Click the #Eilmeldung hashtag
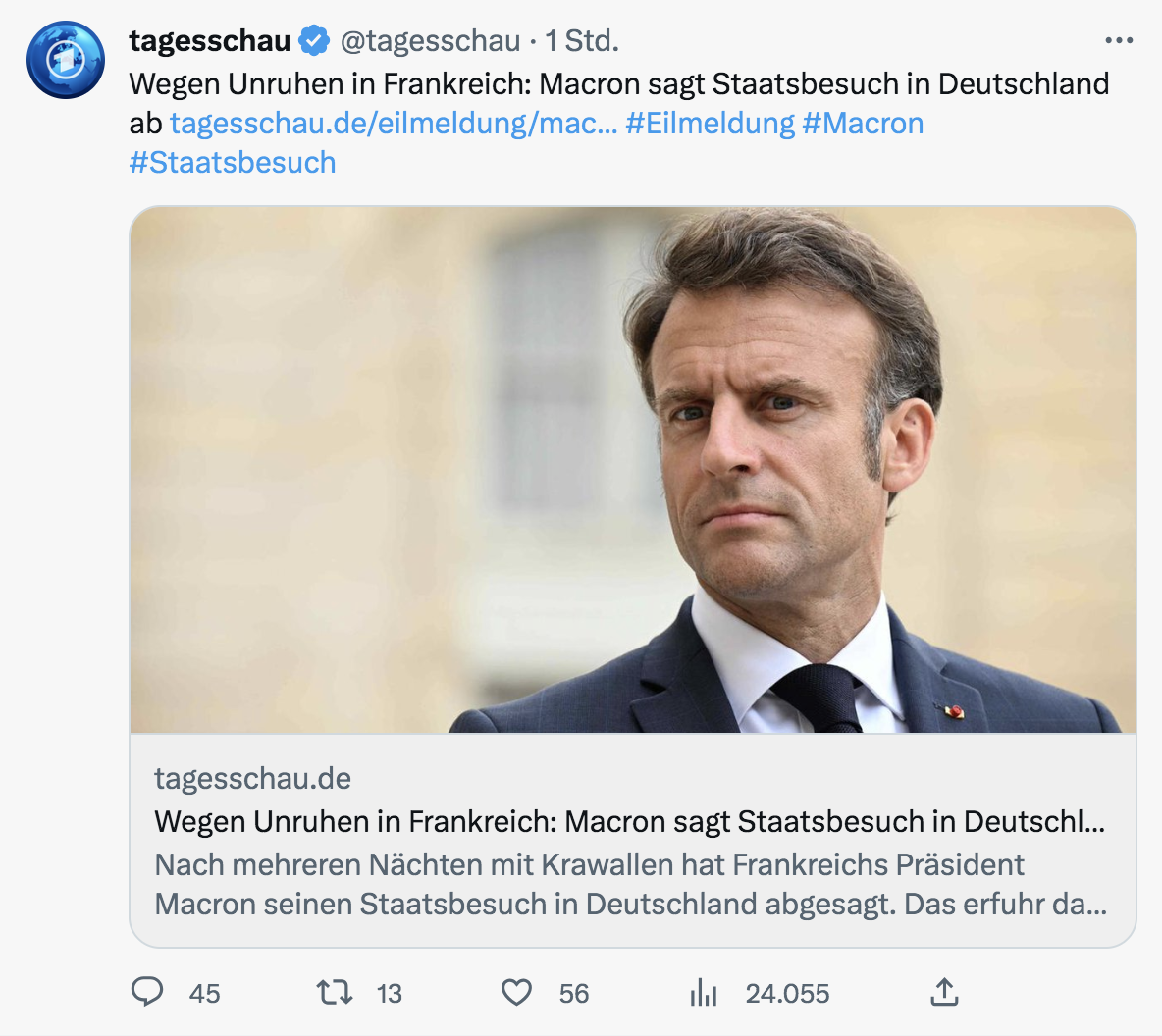The image size is (1162, 1036). click(x=710, y=124)
